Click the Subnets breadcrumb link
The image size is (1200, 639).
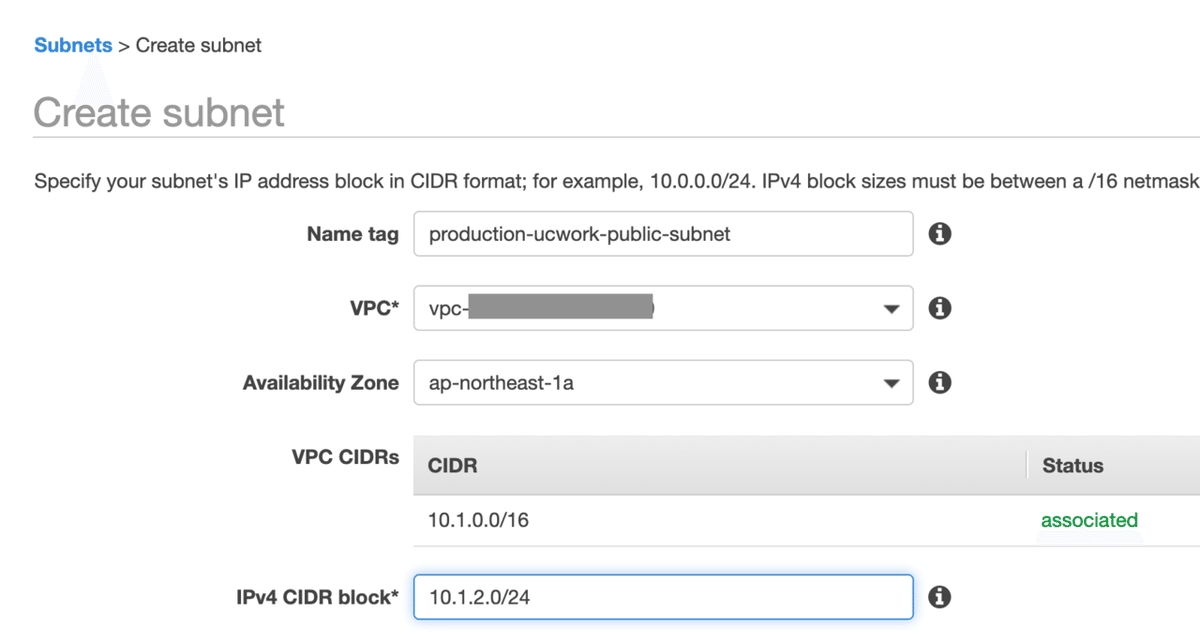(x=72, y=45)
